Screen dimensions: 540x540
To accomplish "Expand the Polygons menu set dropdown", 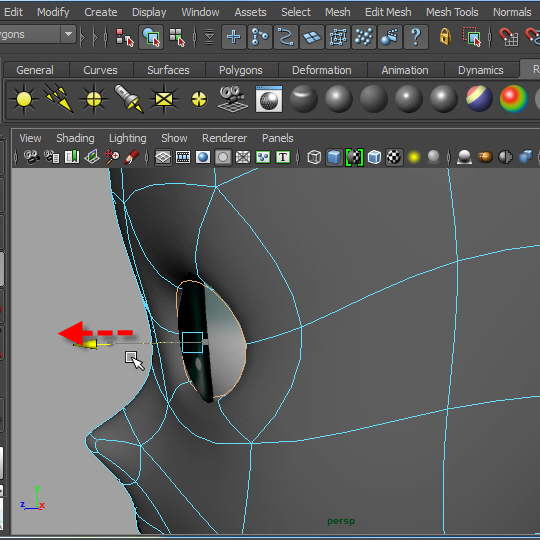I will [x=69, y=34].
